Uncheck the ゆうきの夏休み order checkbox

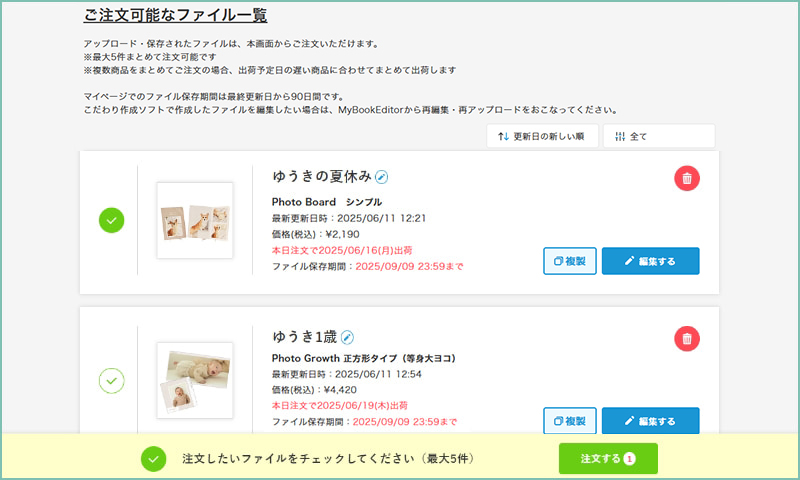[x=111, y=220]
